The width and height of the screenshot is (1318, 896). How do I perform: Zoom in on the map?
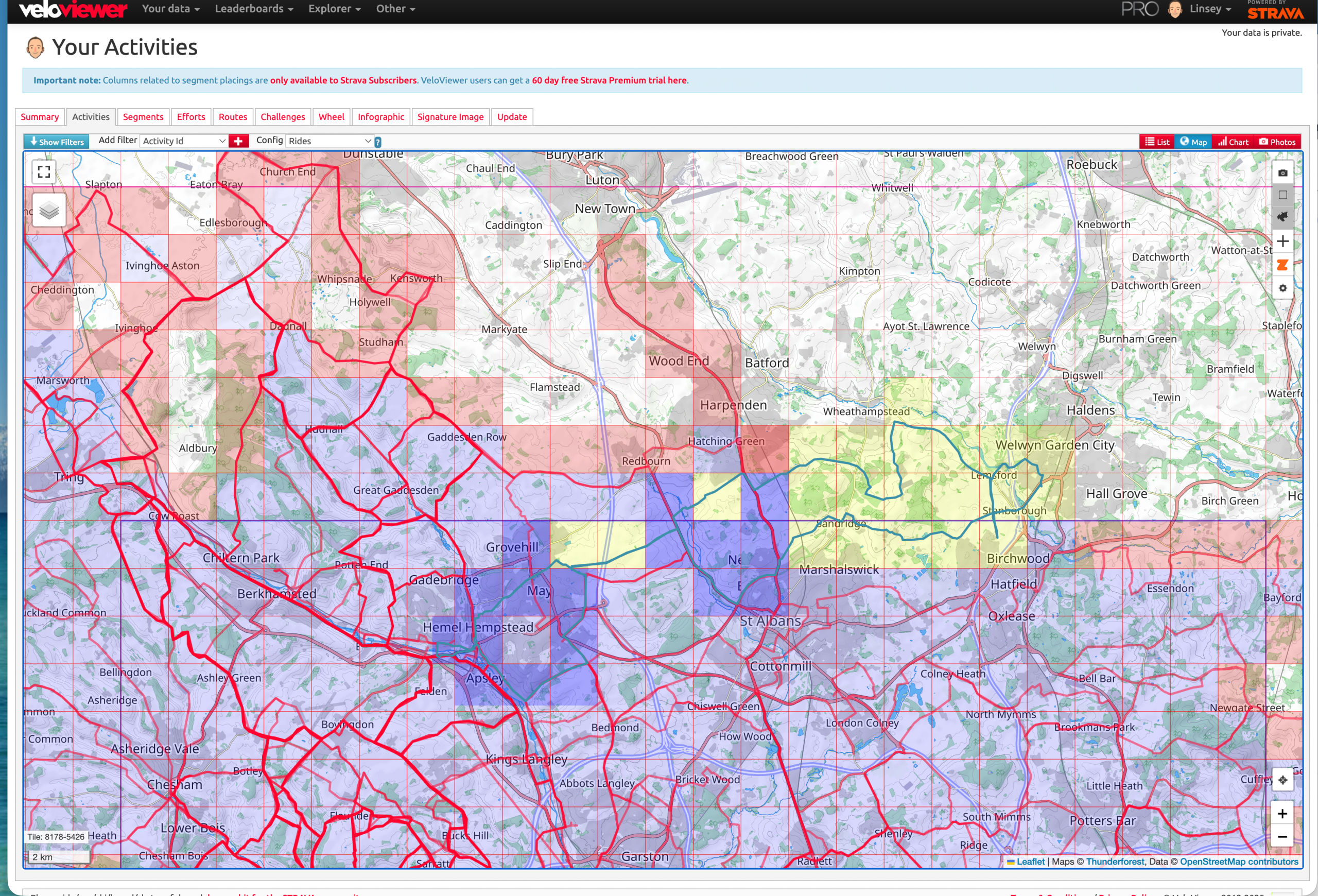click(1282, 814)
